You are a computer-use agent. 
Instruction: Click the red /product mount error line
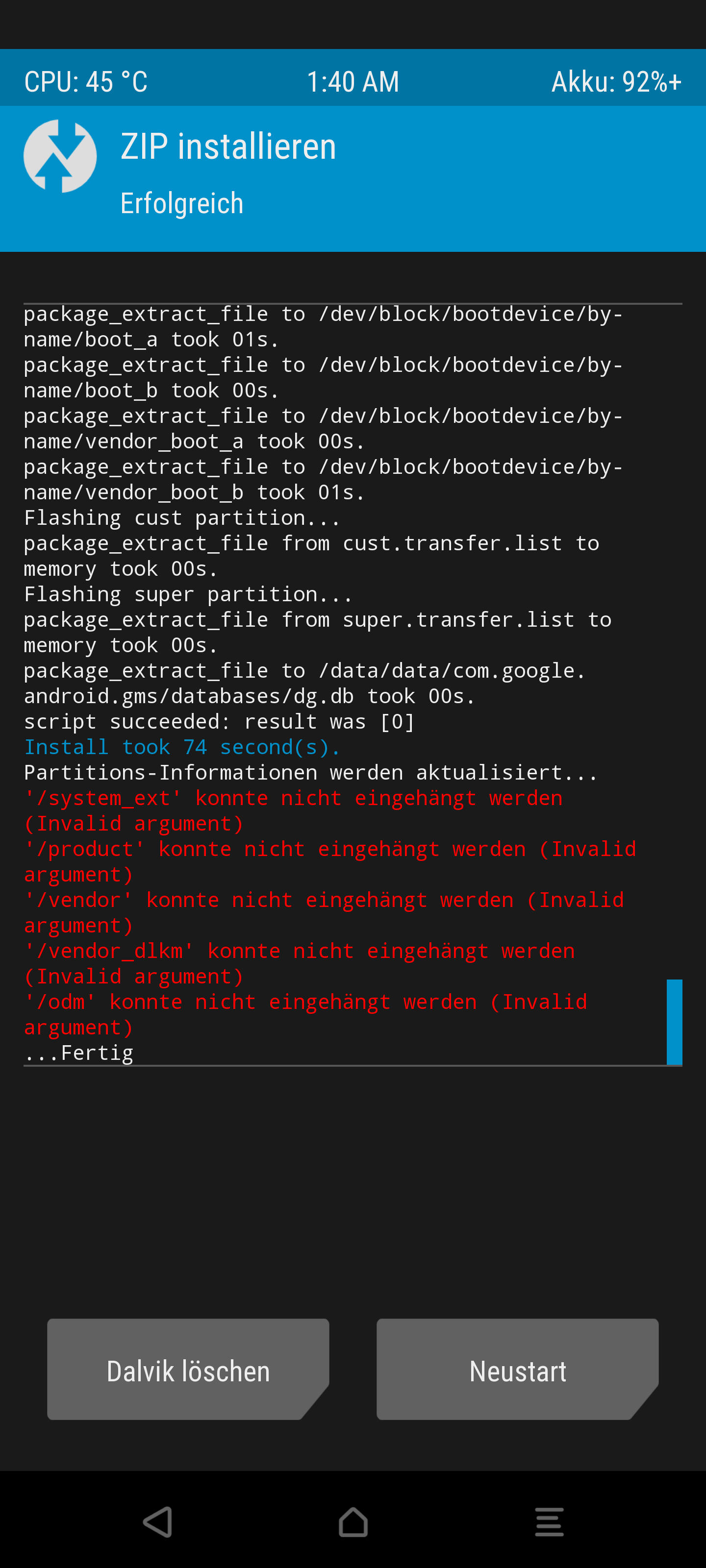[x=329, y=861]
